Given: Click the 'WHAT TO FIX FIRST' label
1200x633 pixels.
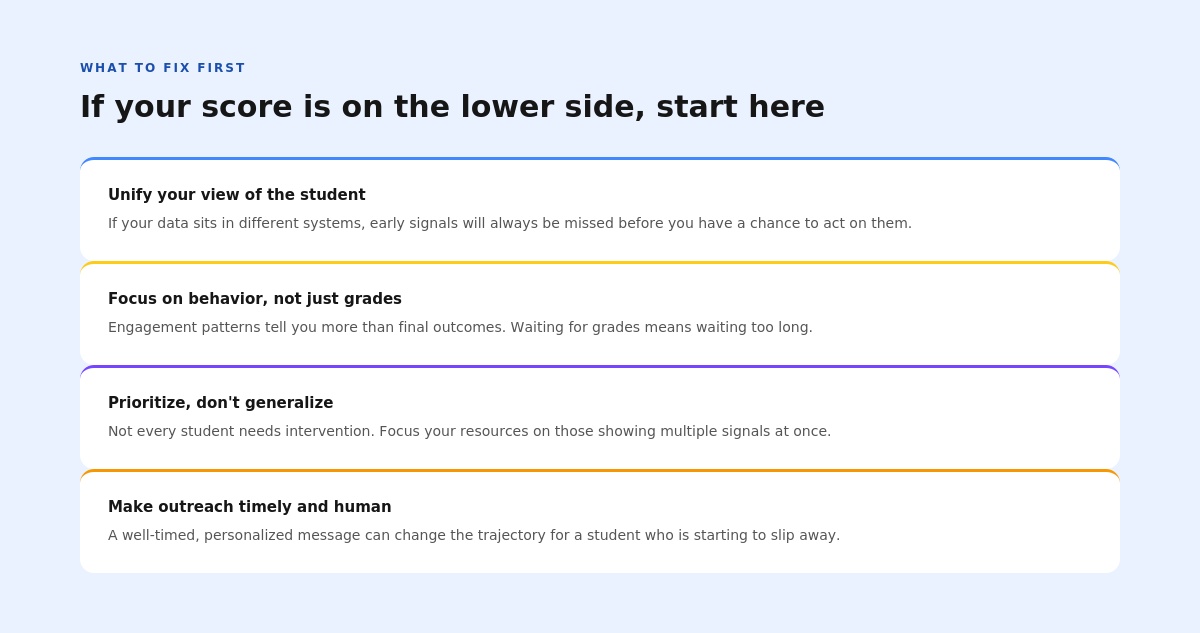Looking at the screenshot, I should tap(163, 68).
